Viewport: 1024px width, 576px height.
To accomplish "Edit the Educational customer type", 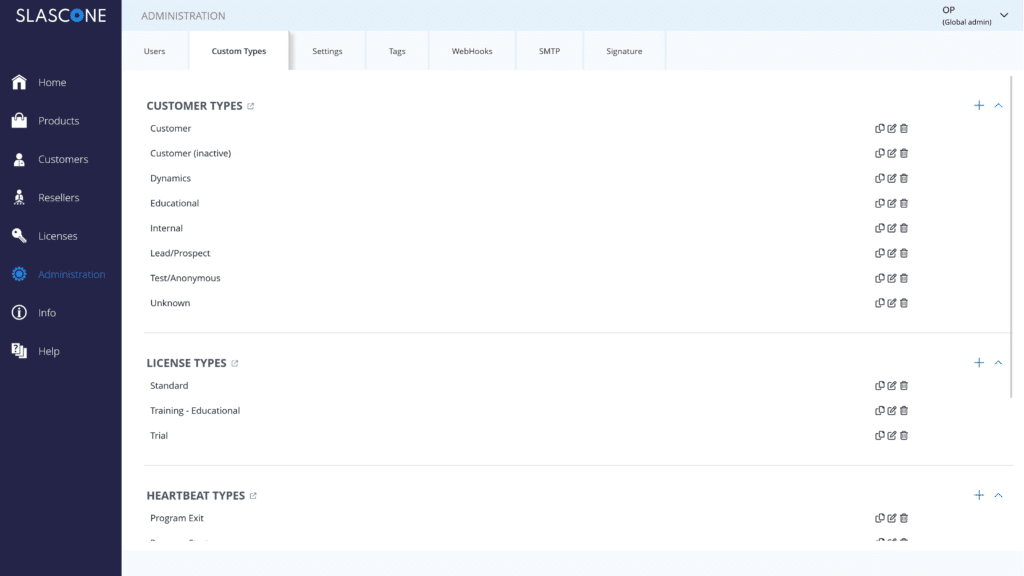I will coord(892,203).
